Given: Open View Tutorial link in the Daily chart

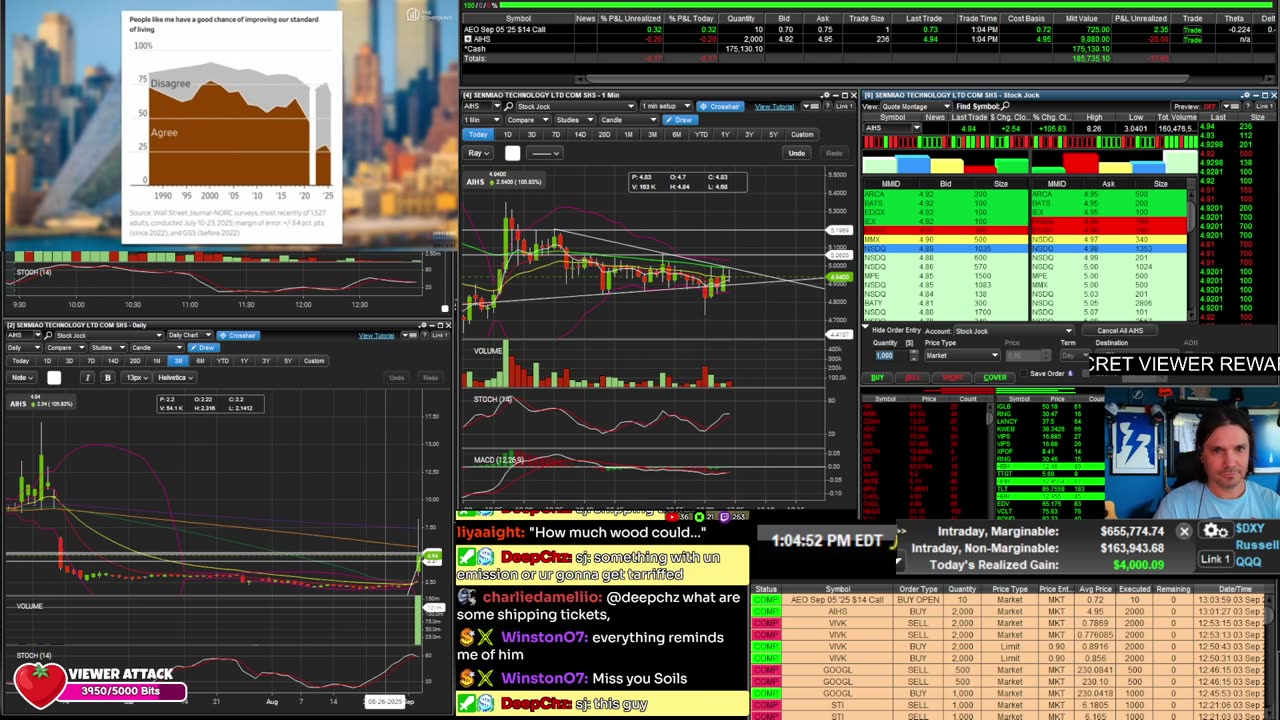Looking at the screenshot, I should 376,335.
